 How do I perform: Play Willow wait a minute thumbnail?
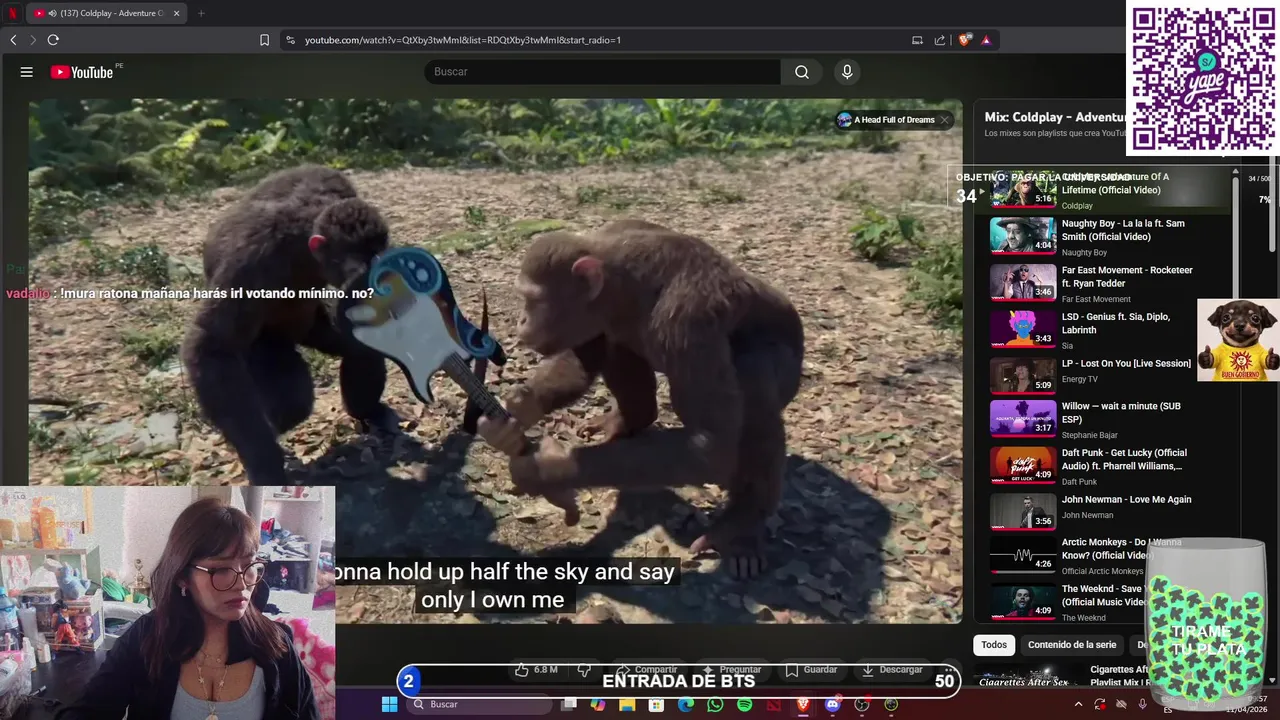[1022, 418]
